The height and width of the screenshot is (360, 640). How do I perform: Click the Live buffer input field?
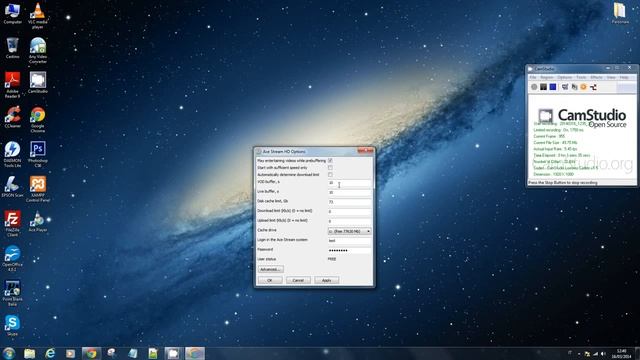[349, 192]
